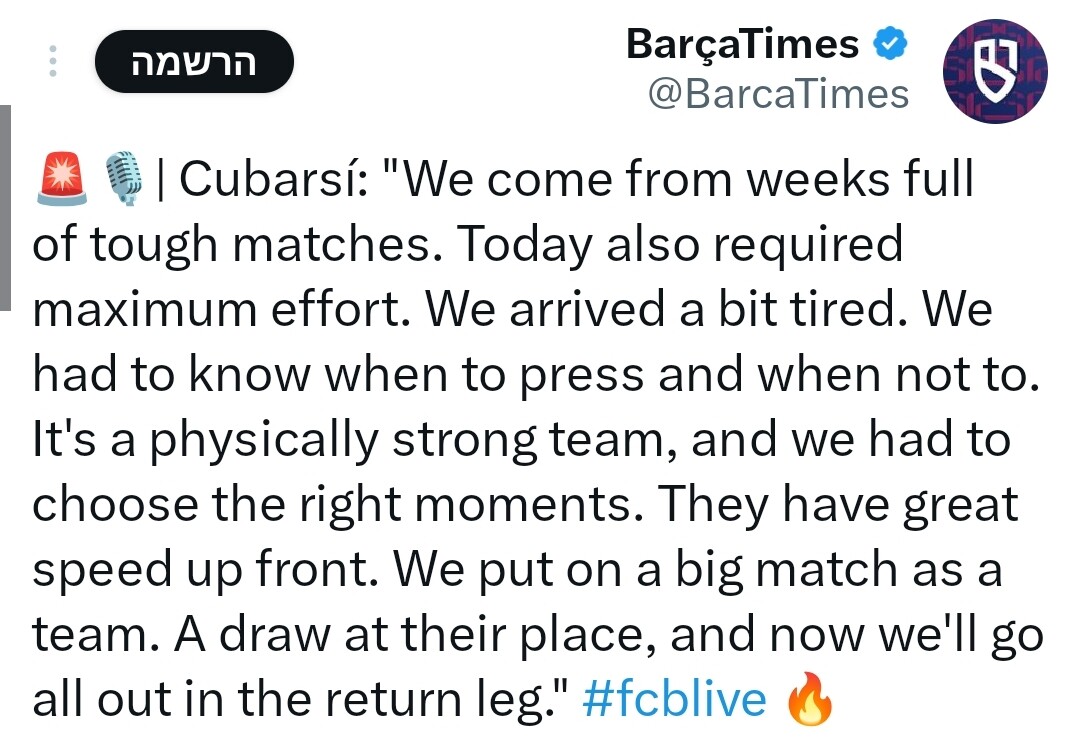Open the BarçaTimes display name link
Screen dimensions: 1080x748
(742, 44)
